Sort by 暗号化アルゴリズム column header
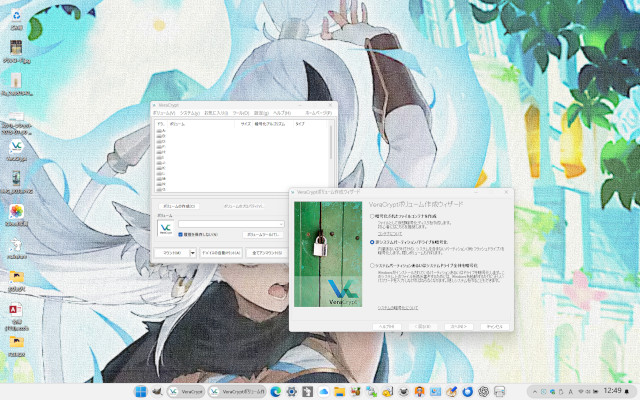Image resolution: width=640 pixels, height=400 pixels. click(272, 124)
